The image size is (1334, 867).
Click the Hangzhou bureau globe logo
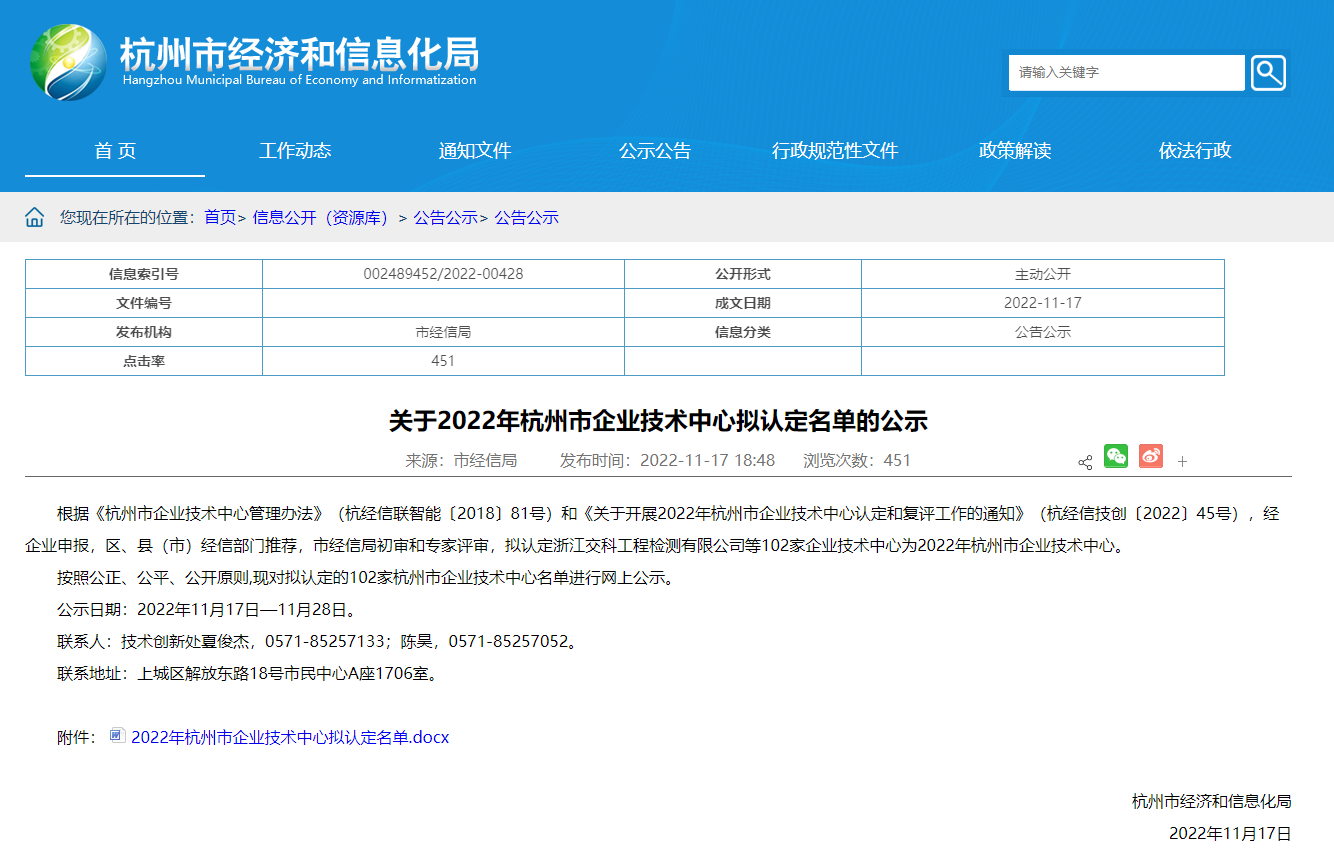click(68, 61)
